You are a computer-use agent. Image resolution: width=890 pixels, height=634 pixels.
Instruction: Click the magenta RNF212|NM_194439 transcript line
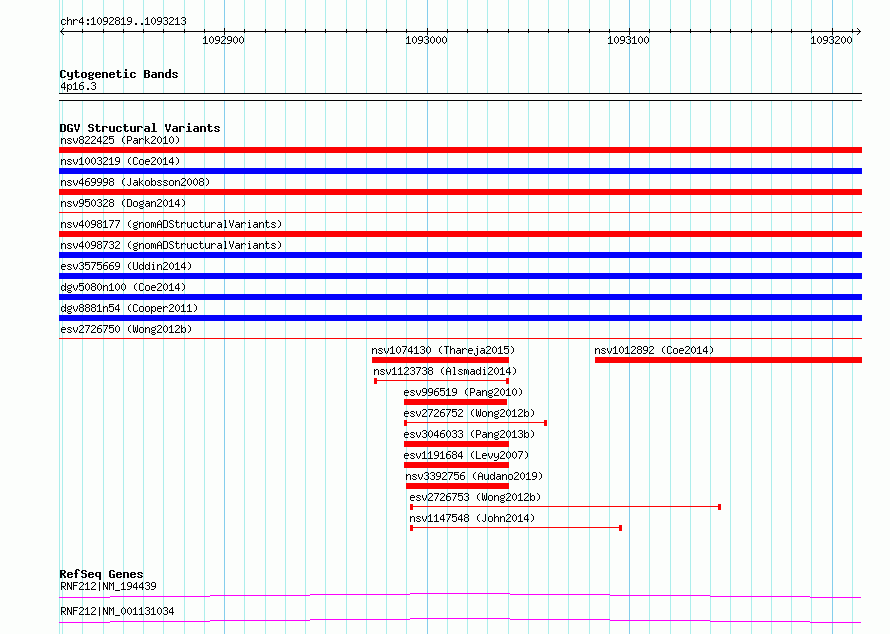tap(460, 595)
